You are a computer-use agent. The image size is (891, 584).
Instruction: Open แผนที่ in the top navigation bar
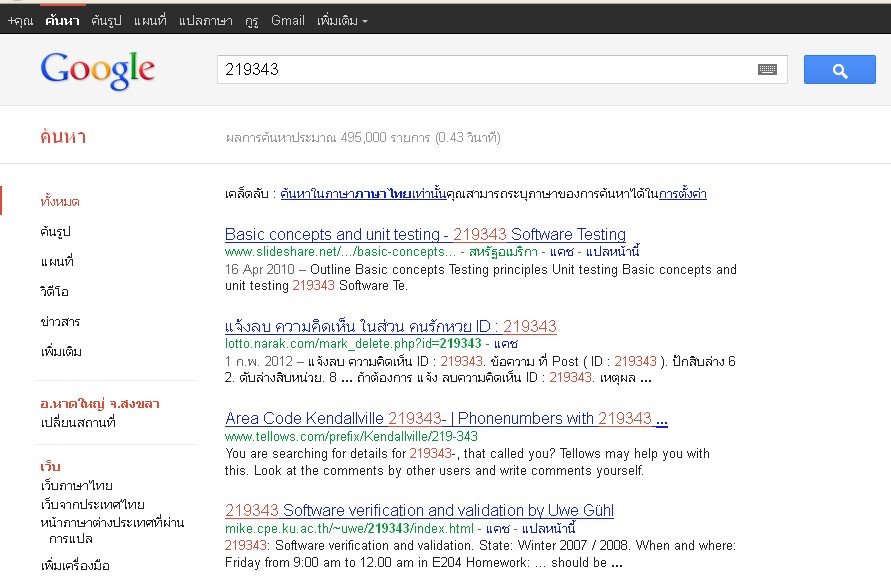pyautogui.click(x=150, y=21)
